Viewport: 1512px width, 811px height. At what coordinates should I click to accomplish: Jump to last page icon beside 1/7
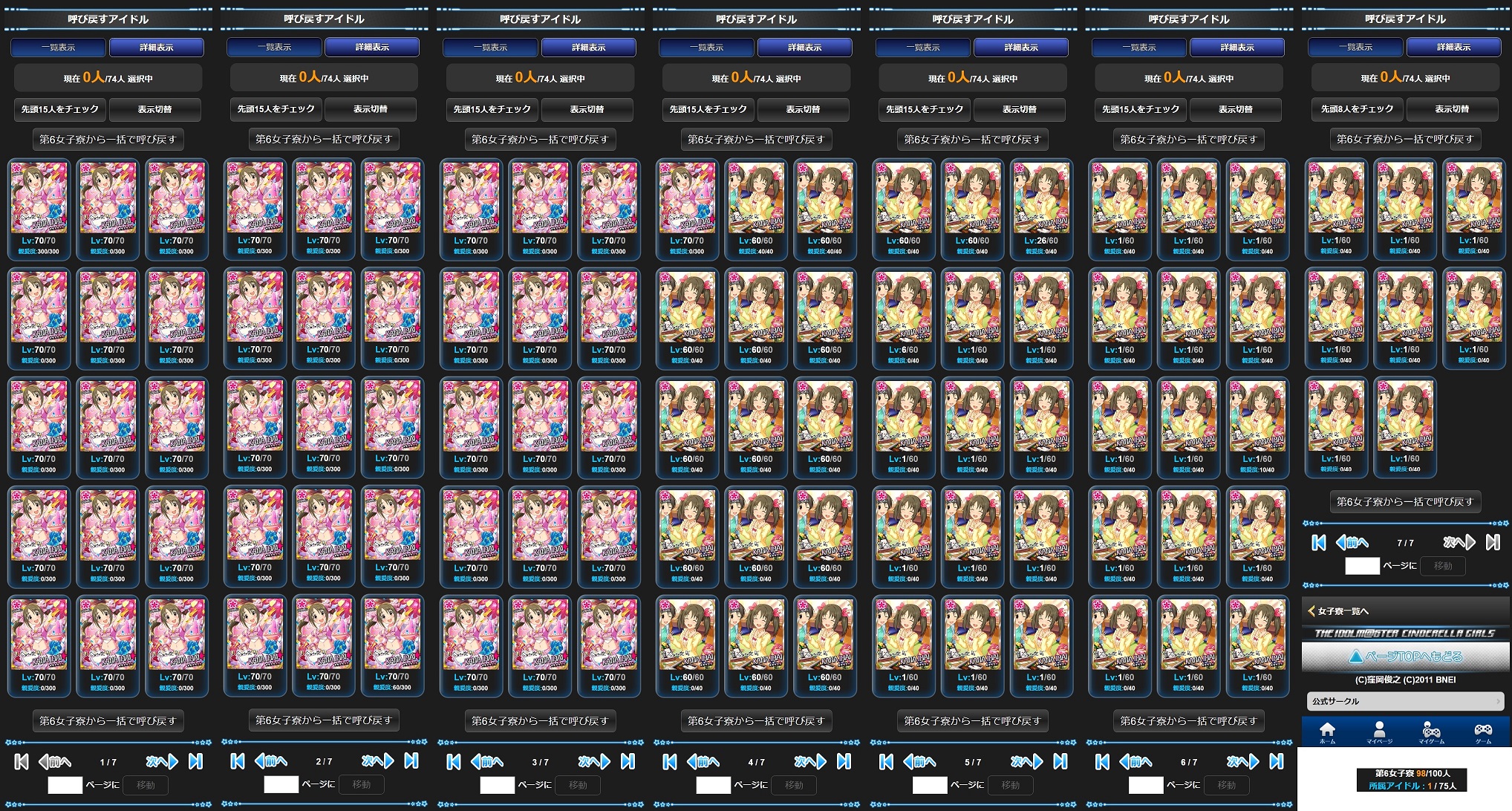pyautogui.click(x=195, y=761)
